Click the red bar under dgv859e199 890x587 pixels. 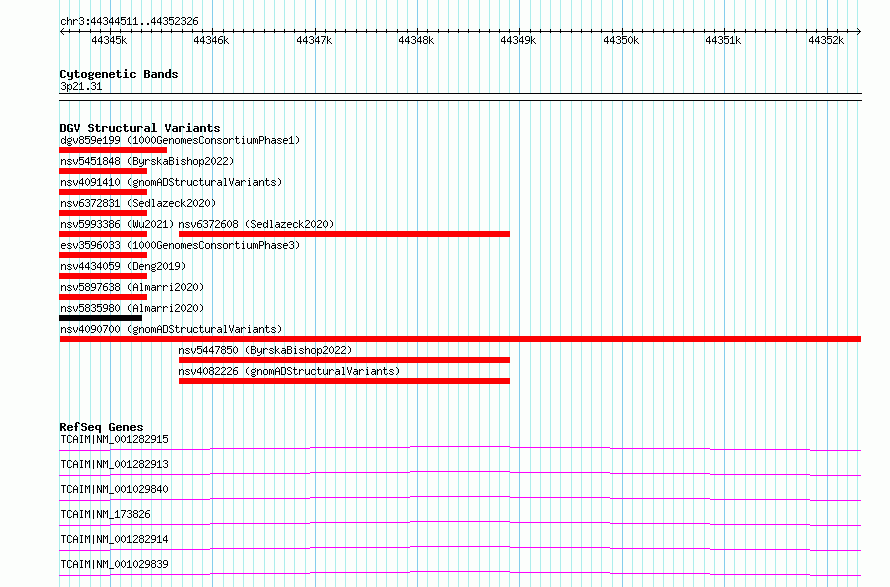[113, 150]
